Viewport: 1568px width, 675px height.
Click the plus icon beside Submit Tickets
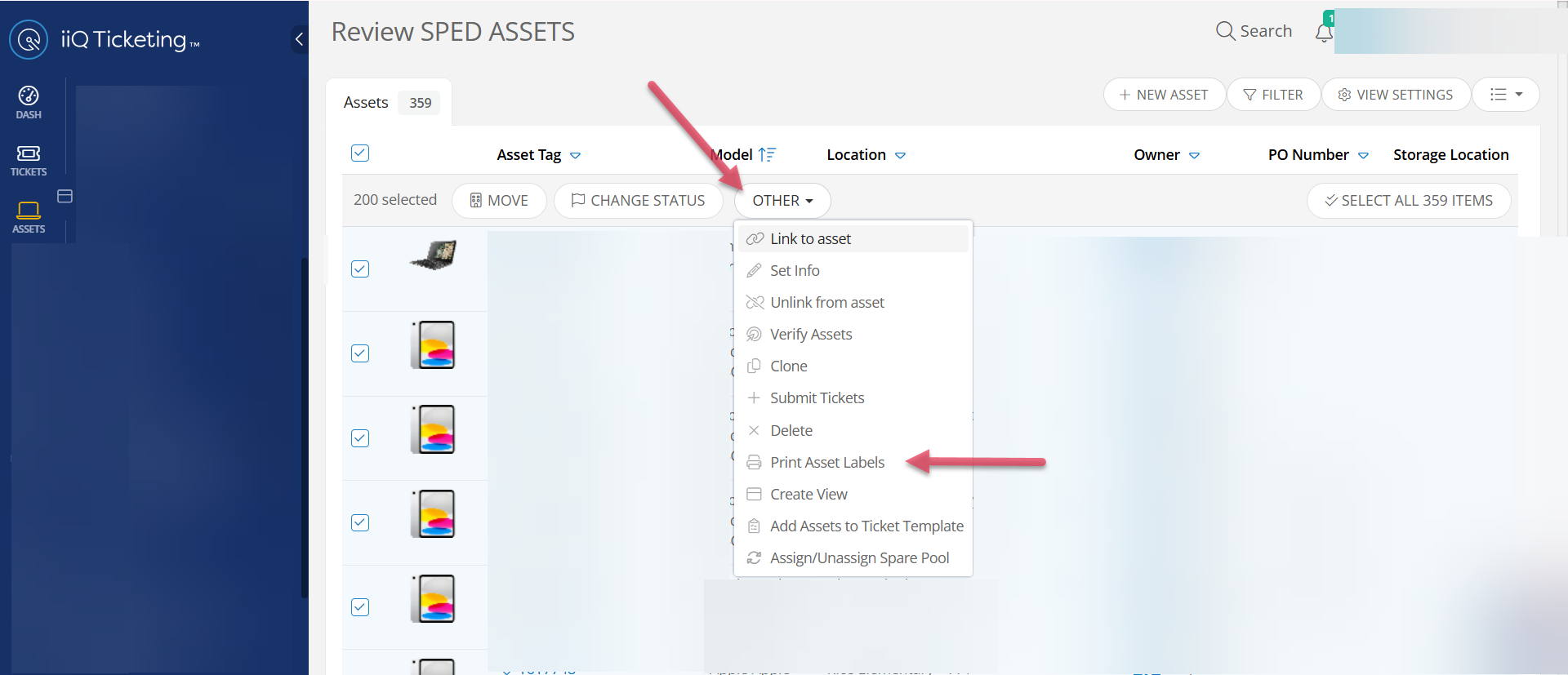pos(755,397)
